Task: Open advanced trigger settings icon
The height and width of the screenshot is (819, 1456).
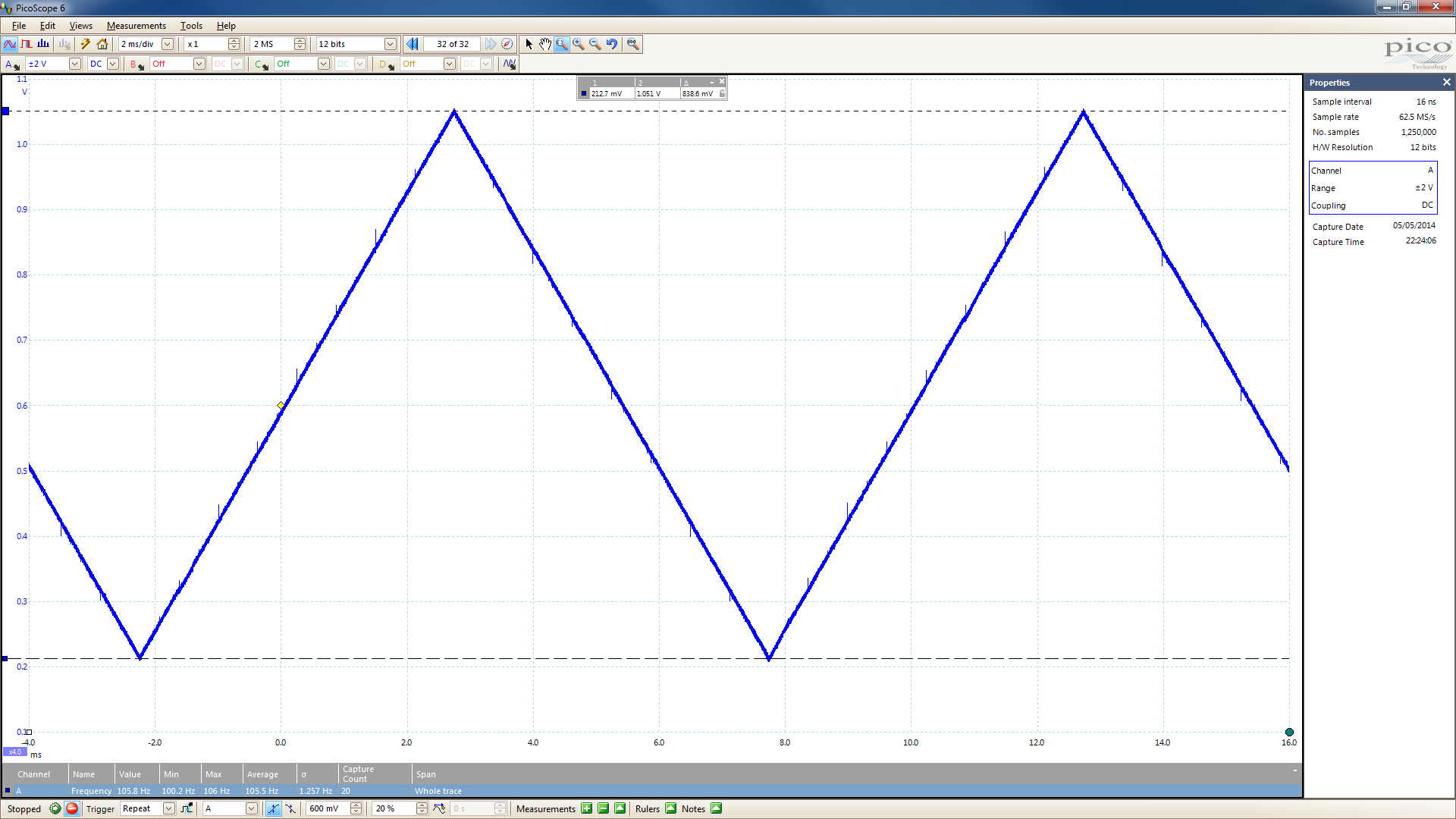Action: [x=187, y=808]
